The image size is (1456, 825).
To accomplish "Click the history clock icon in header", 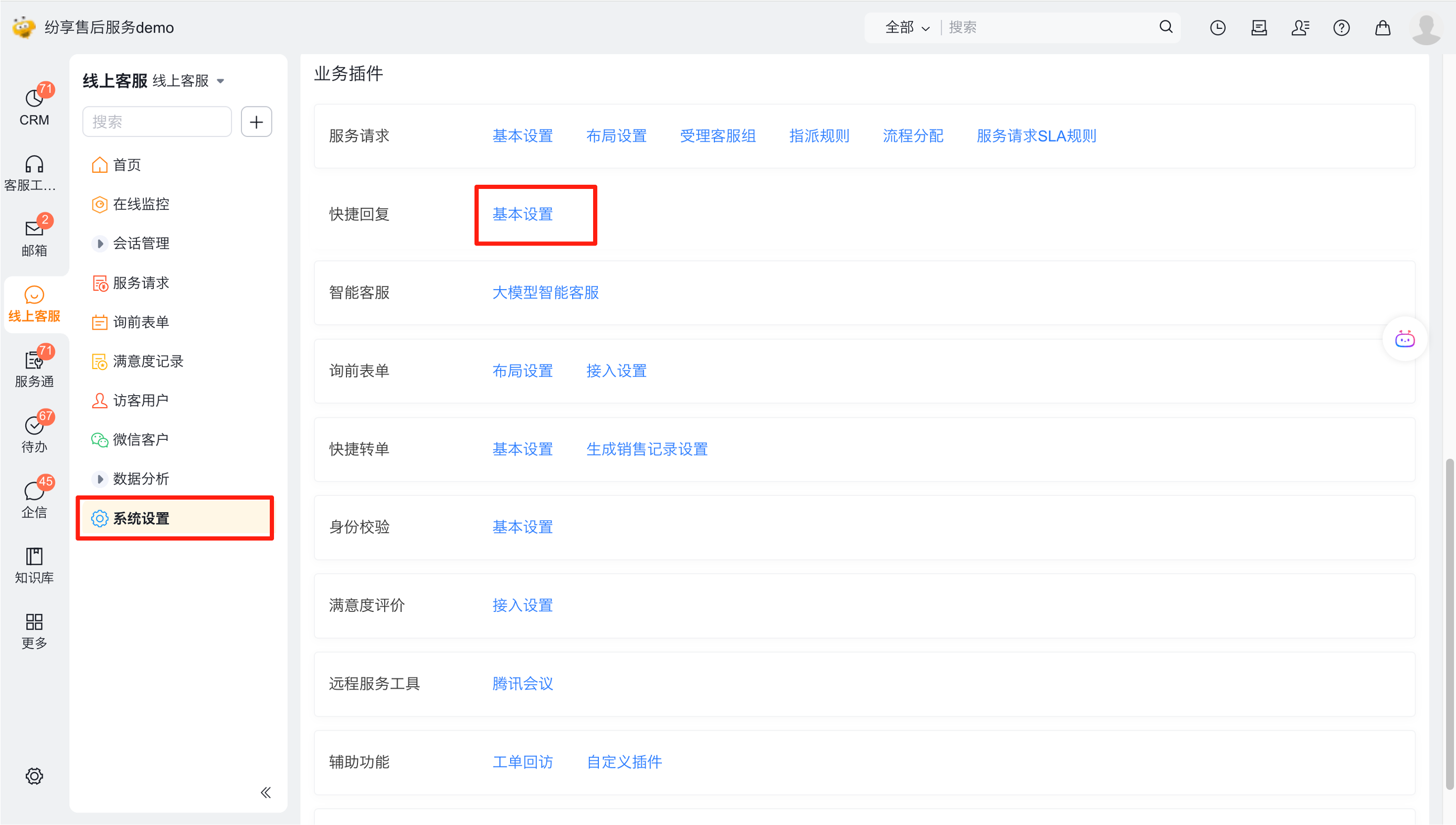I will pos(1218,27).
